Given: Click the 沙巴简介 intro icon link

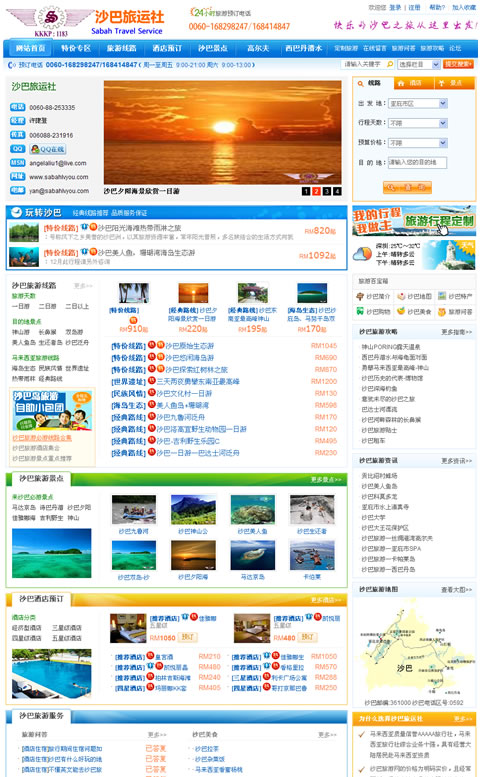Looking at the screenshot, I should point(373,296).
